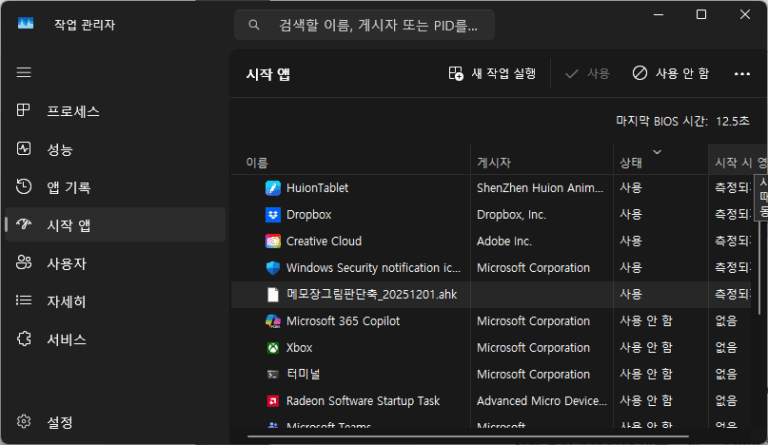Switch to the 성능 tab
Screen dimensions: 768x445
[60, 149]
